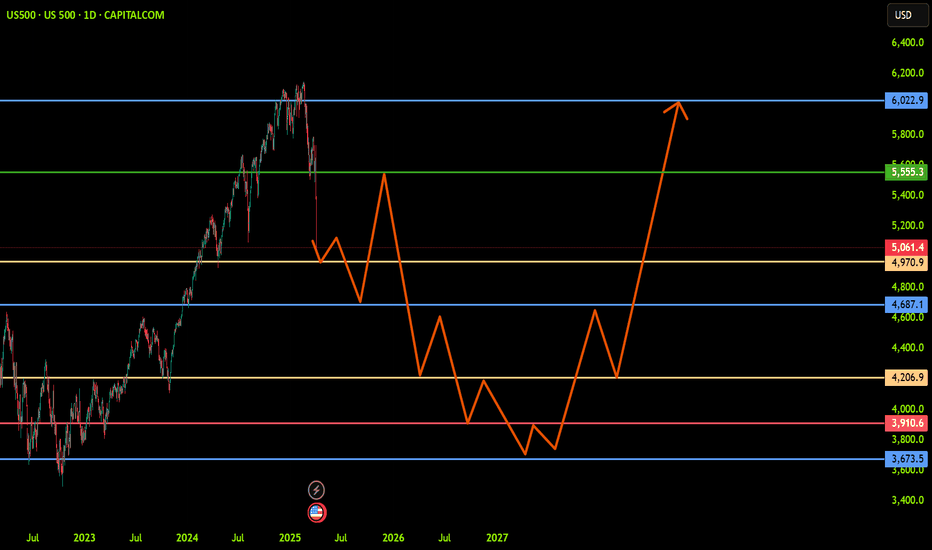Viewport: 932px width, 550px height.
Task: Select the 5,555.3 green price label
Action: 906,172
